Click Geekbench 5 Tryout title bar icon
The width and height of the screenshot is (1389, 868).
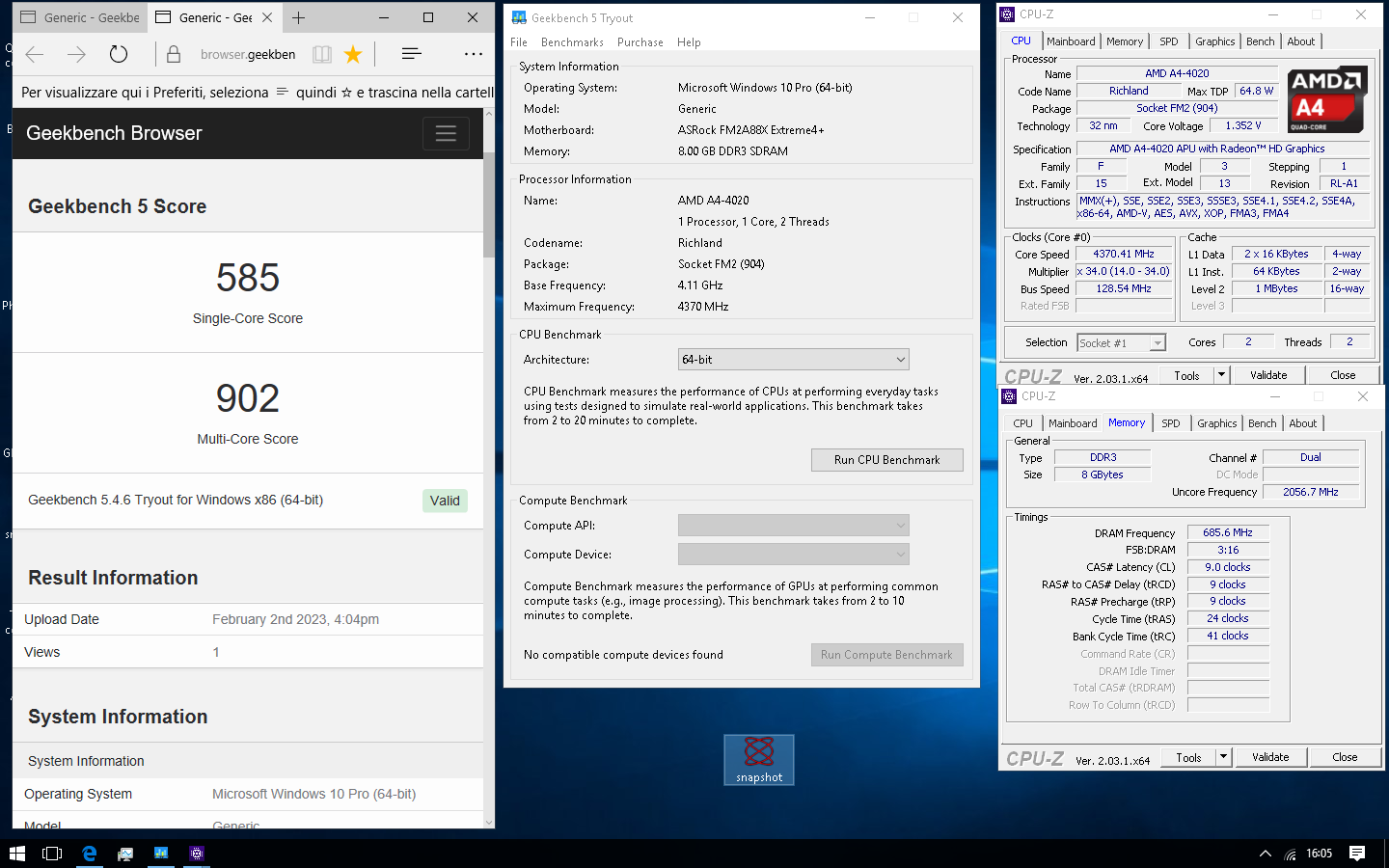coord(519,17)
